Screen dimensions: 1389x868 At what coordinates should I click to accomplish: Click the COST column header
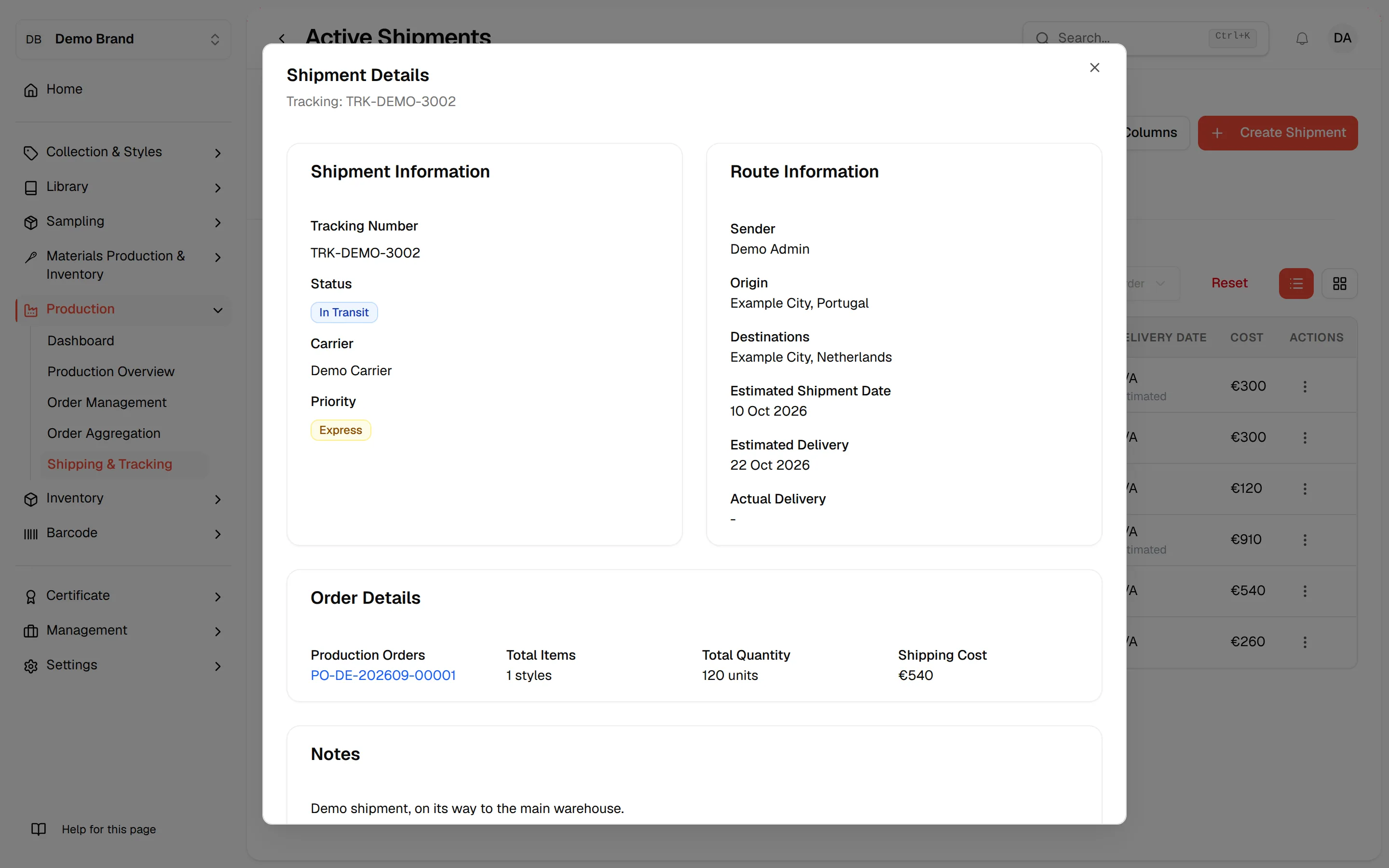coord(1246,338)
